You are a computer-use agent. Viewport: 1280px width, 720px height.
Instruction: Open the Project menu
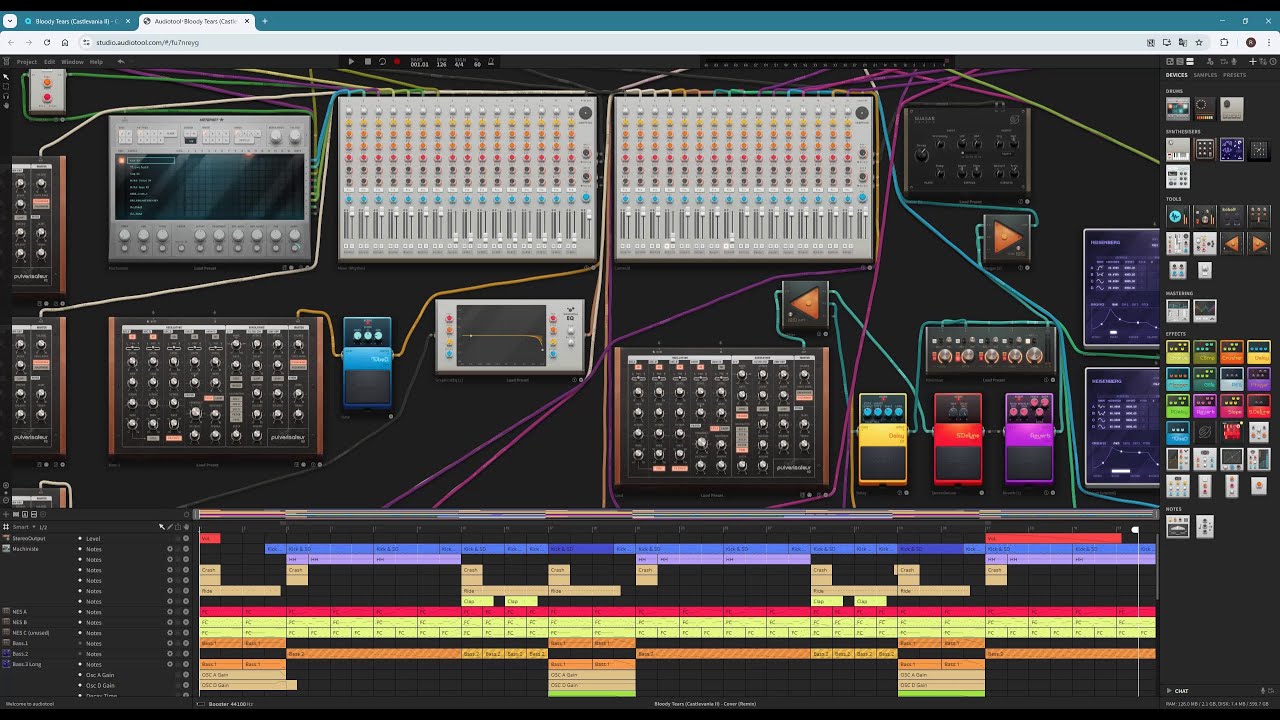point(26,62)
